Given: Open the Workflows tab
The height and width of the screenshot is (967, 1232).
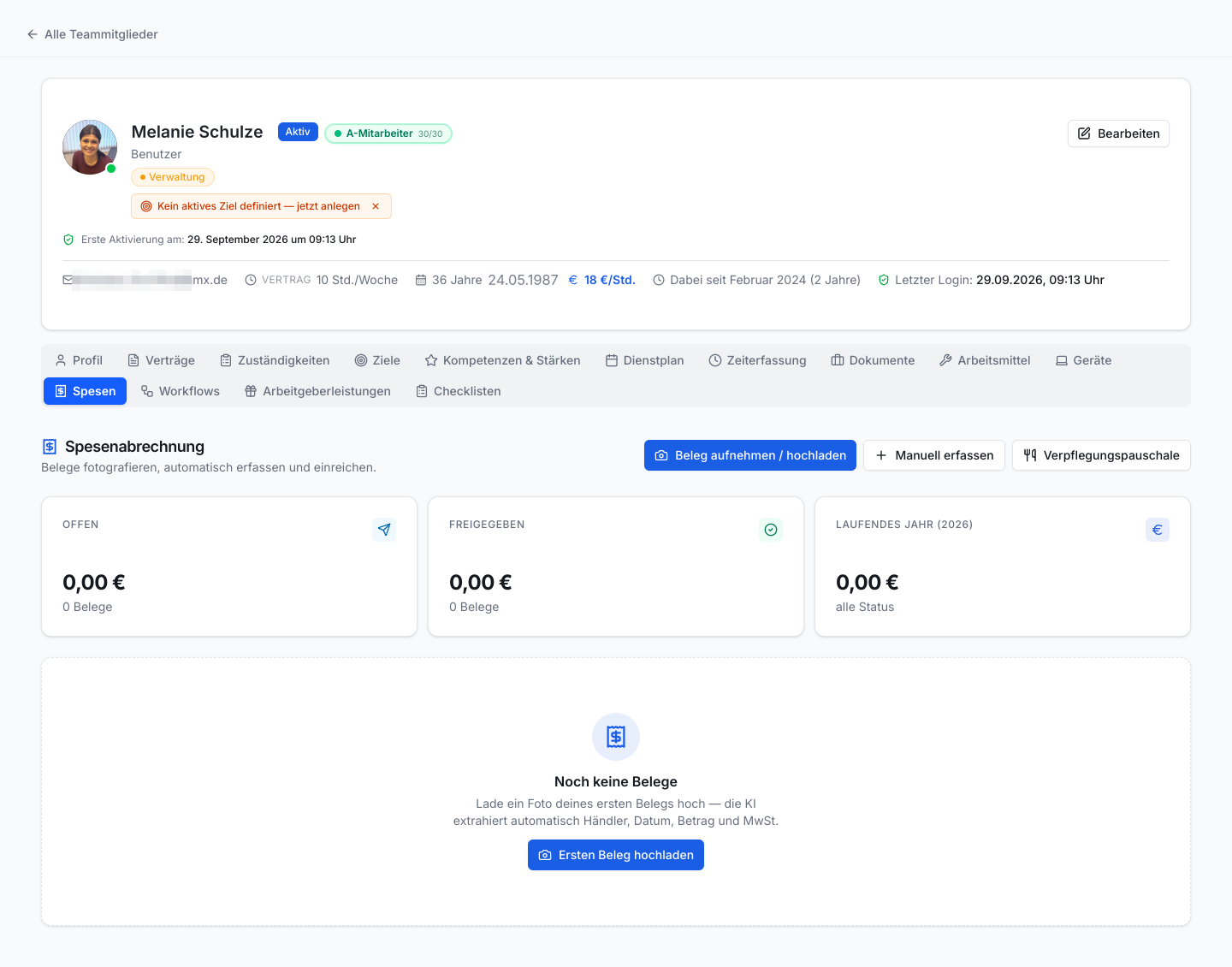Looking at the screenshot, I should pos(181,391).
